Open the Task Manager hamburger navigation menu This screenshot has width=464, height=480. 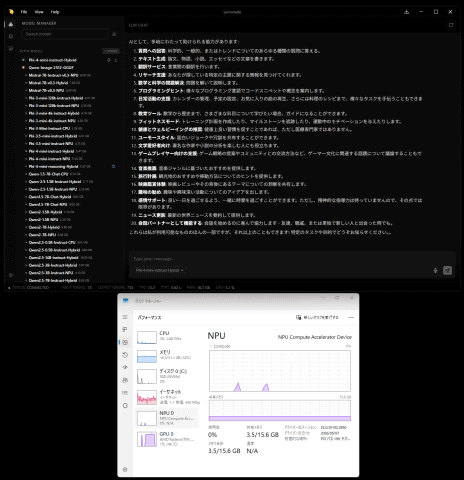(x=125, y=317)
